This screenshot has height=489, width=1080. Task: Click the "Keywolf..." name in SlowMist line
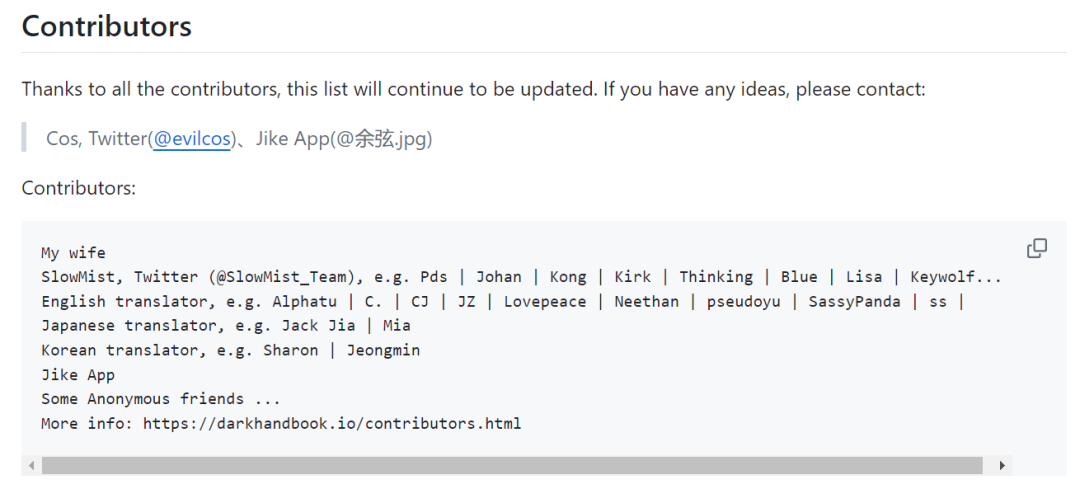[955, 277]
